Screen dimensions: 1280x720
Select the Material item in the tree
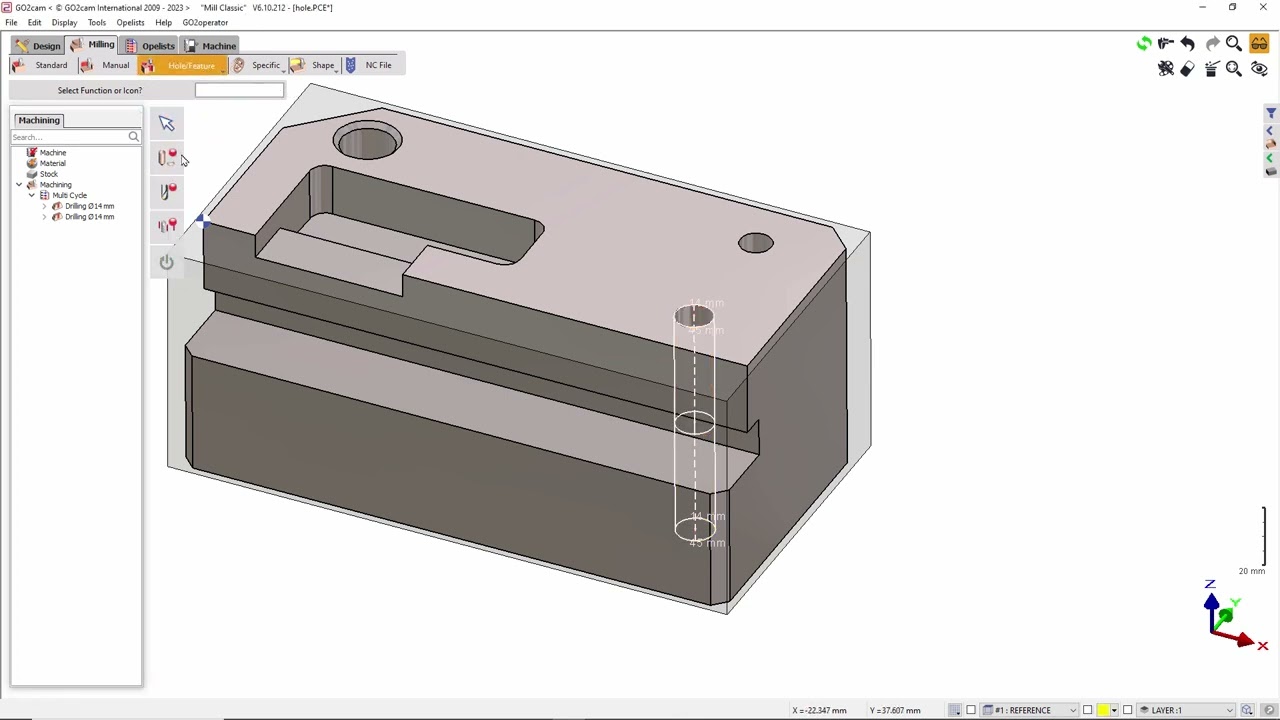click(53, 164)
